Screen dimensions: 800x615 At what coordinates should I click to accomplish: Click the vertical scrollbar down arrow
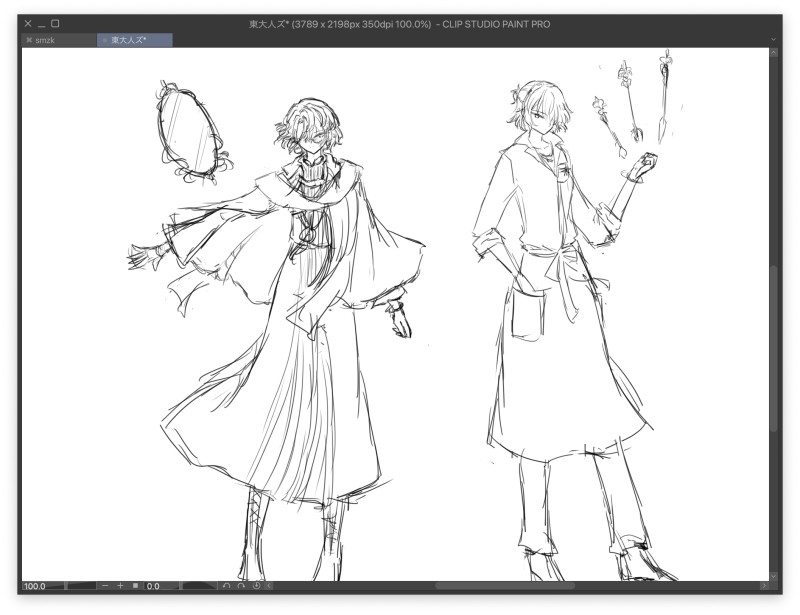773,576
